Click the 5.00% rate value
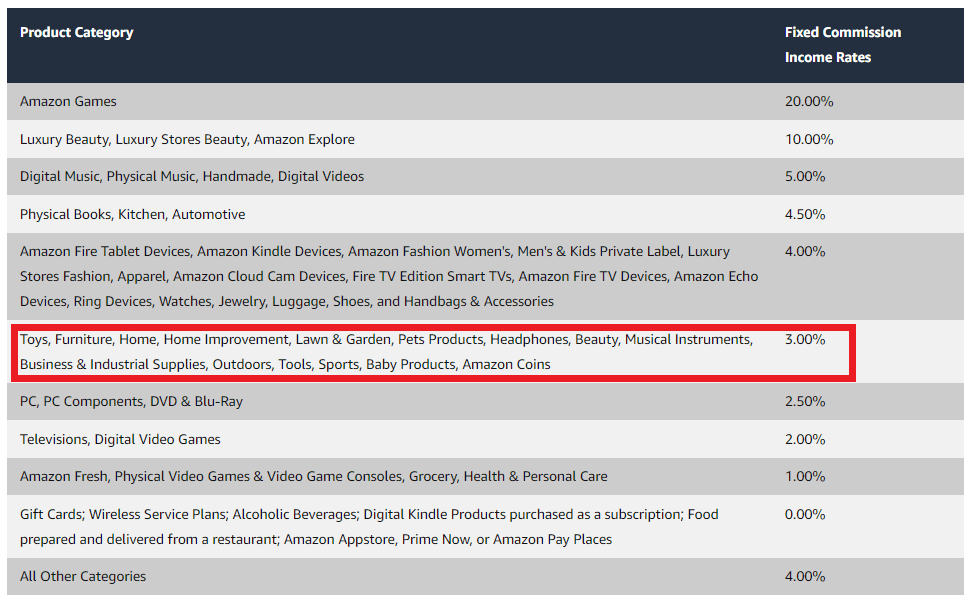This screenshot has height=604, width=974. tap(805, 176)
